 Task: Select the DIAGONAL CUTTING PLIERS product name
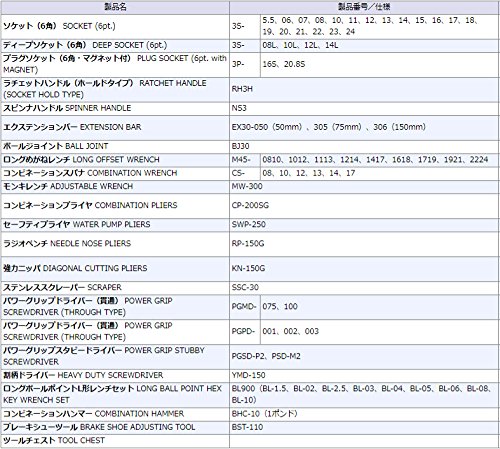point(115,269)
